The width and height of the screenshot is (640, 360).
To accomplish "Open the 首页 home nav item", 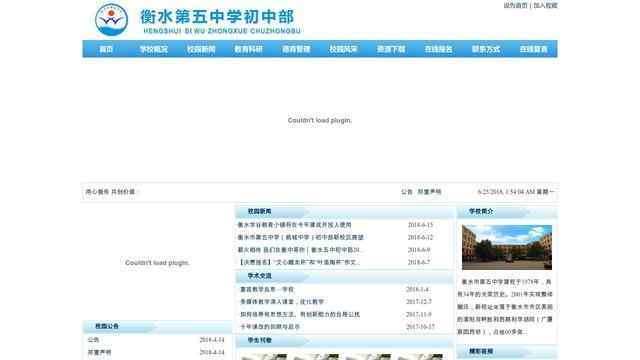I will (106, 49).
